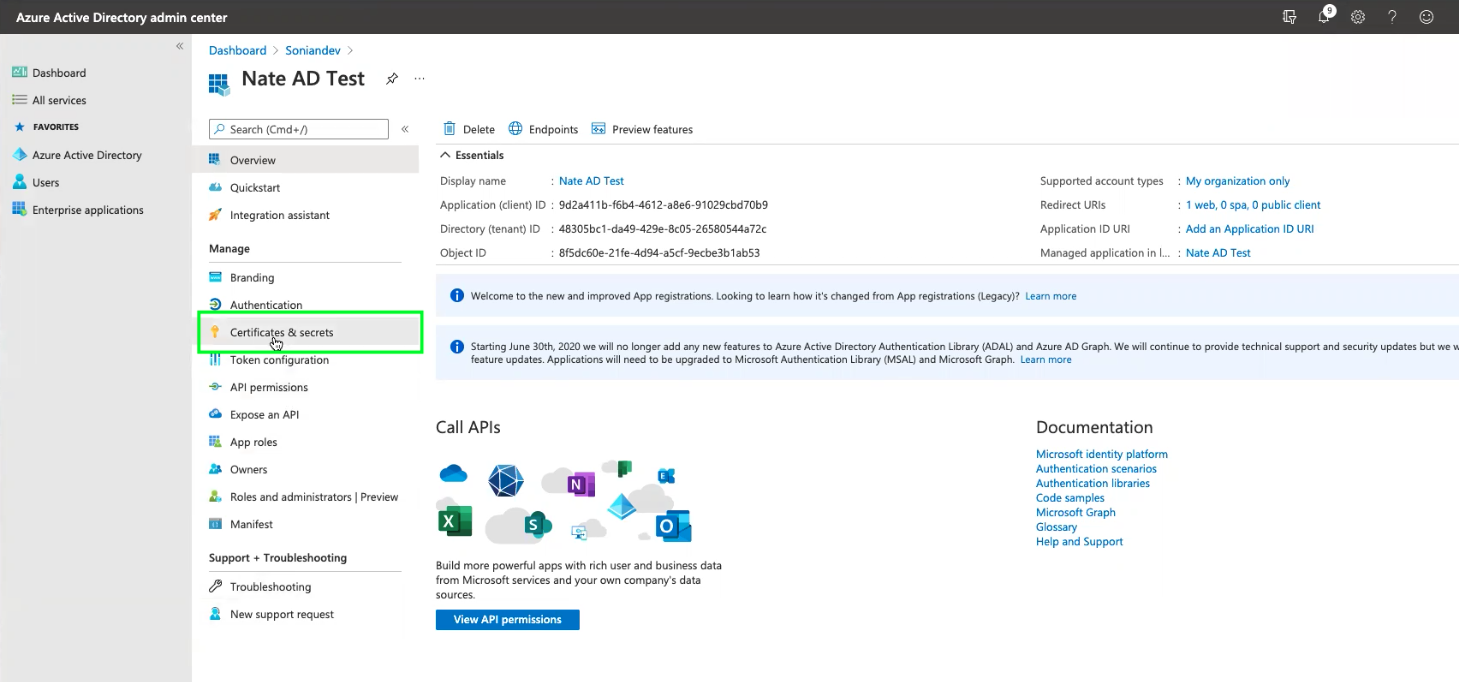
Task: Open more options ellipsis beside title
Action: click(419, 78)
